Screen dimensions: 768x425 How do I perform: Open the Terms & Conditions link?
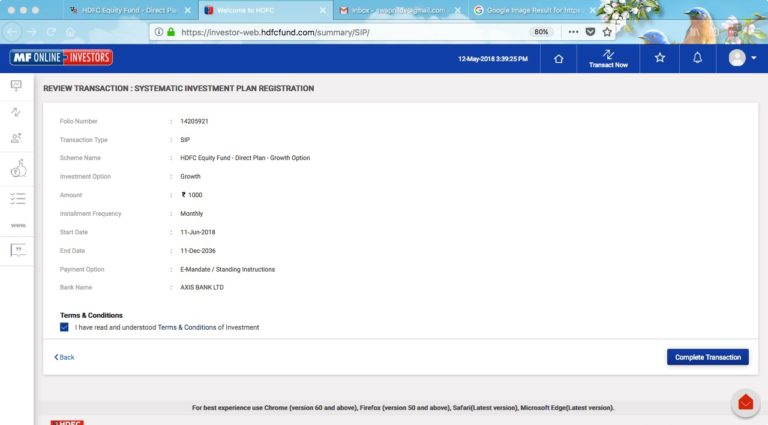point(187,328)
